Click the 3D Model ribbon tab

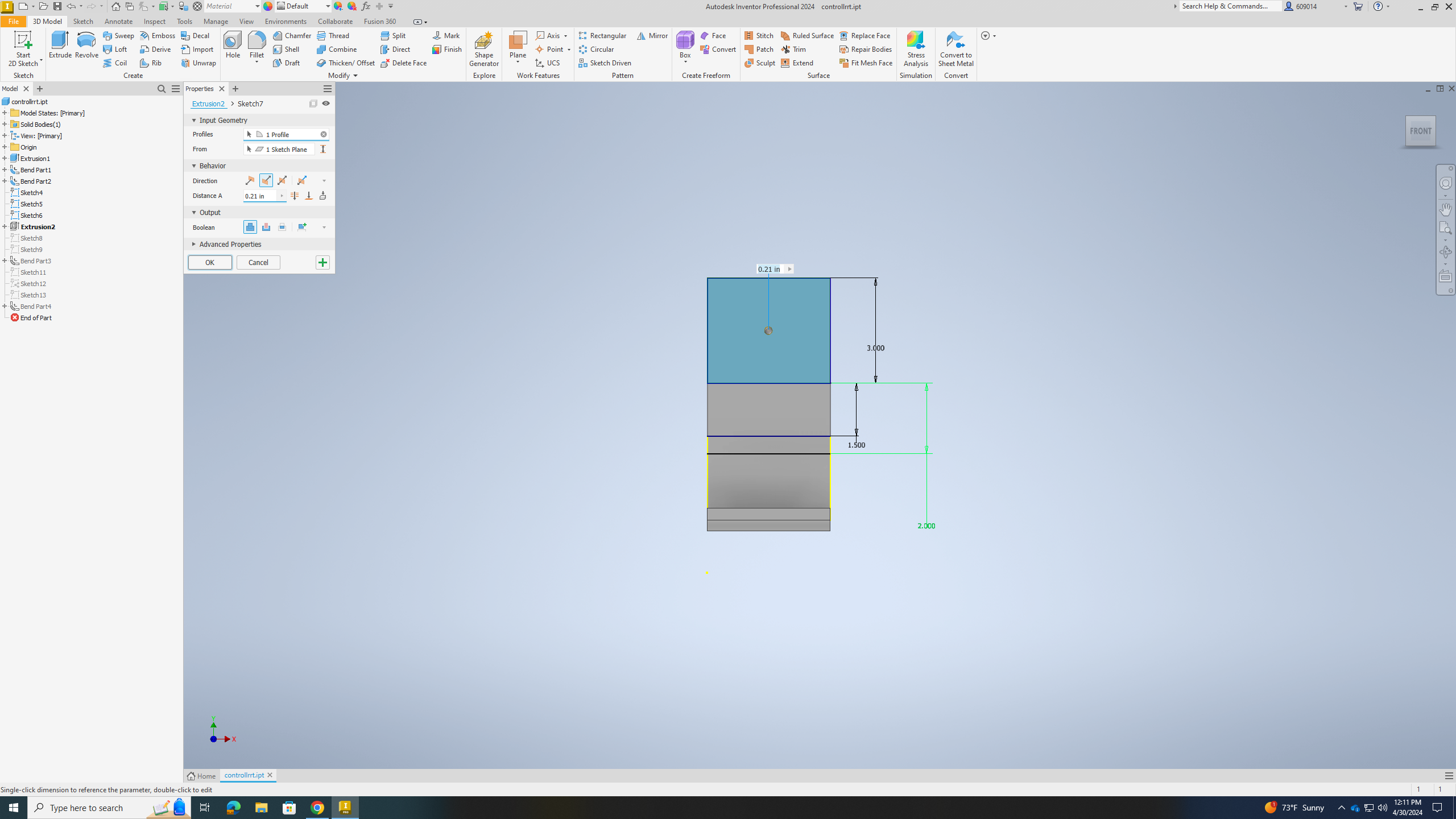(47, 22)
